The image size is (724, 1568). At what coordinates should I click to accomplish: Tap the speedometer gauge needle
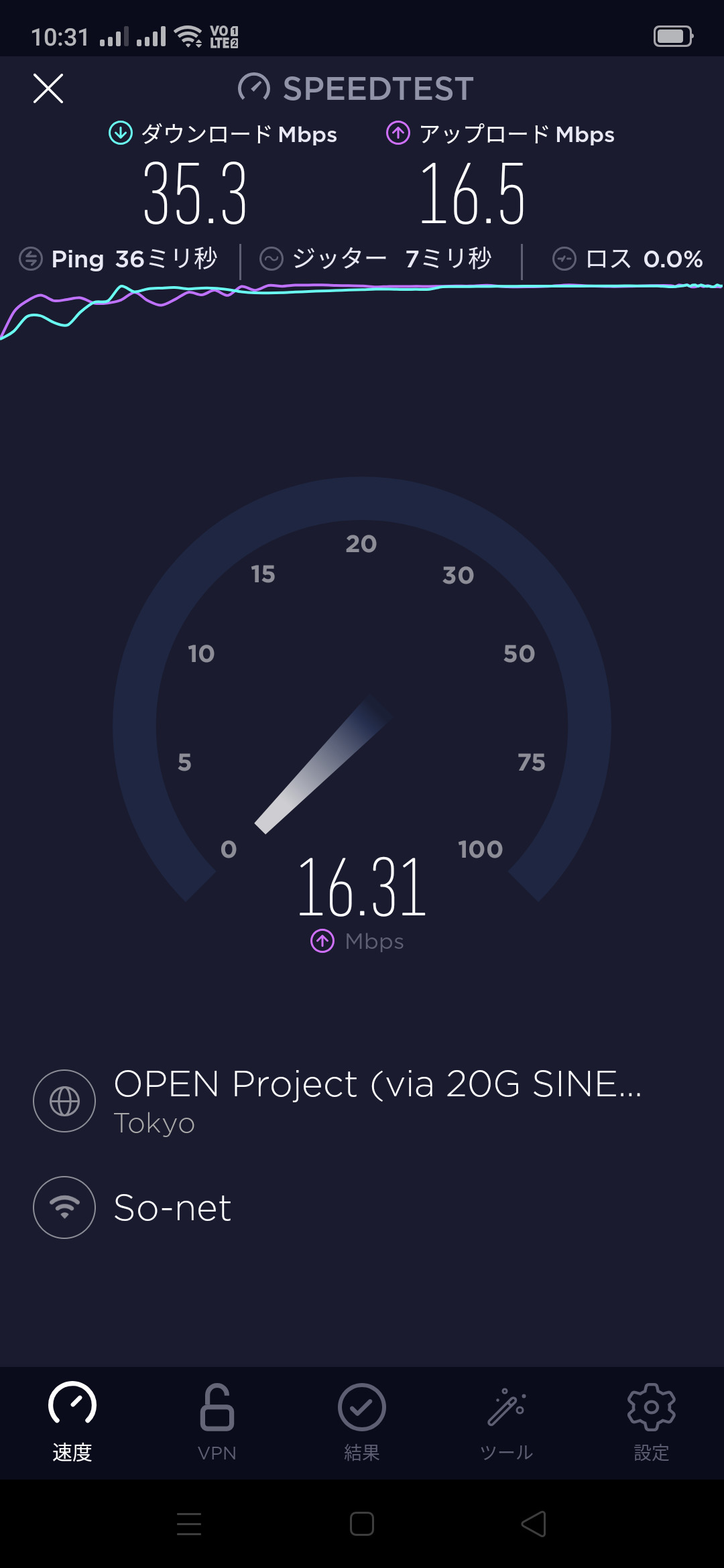click(322, 765)
